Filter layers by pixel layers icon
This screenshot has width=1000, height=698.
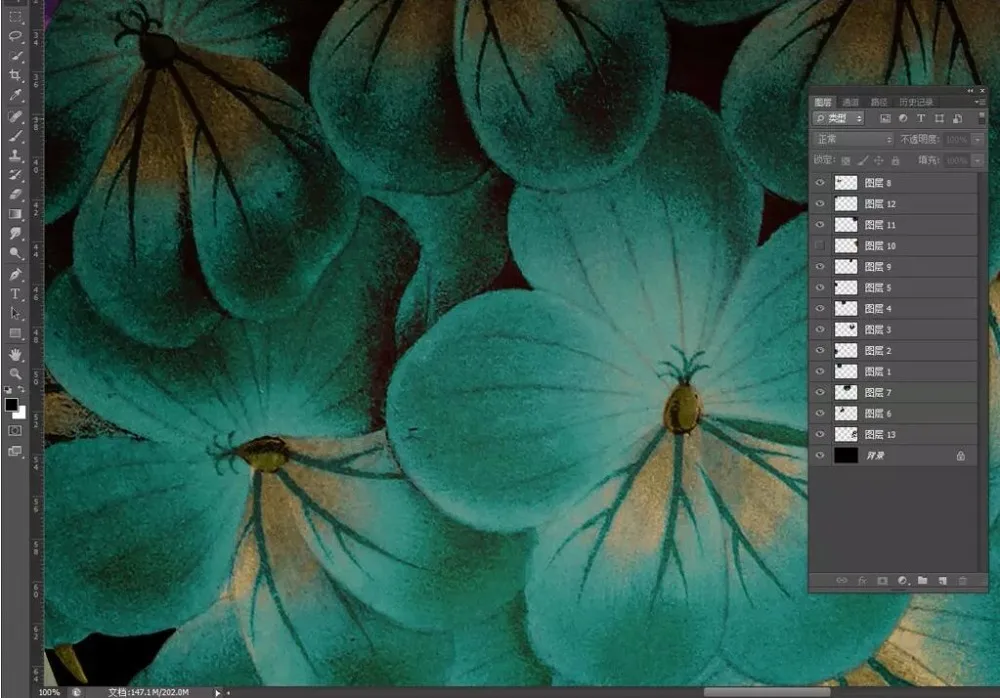[x=885, y=119]
